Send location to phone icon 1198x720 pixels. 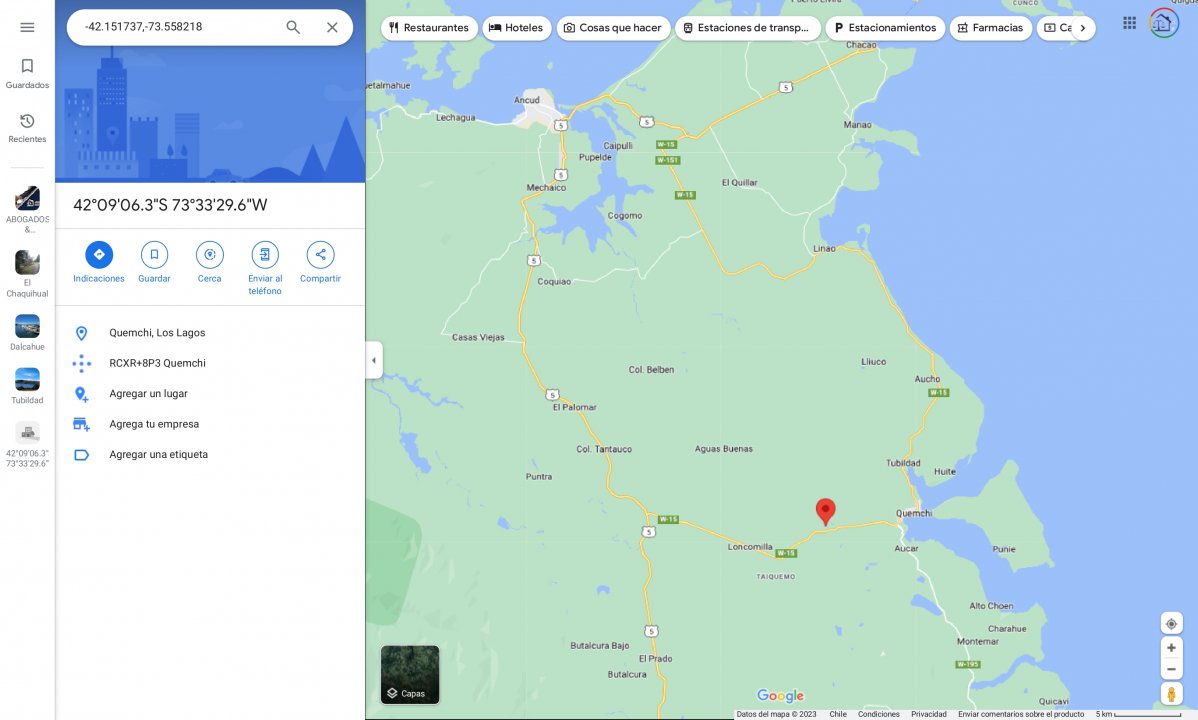(x=265, y=255)
